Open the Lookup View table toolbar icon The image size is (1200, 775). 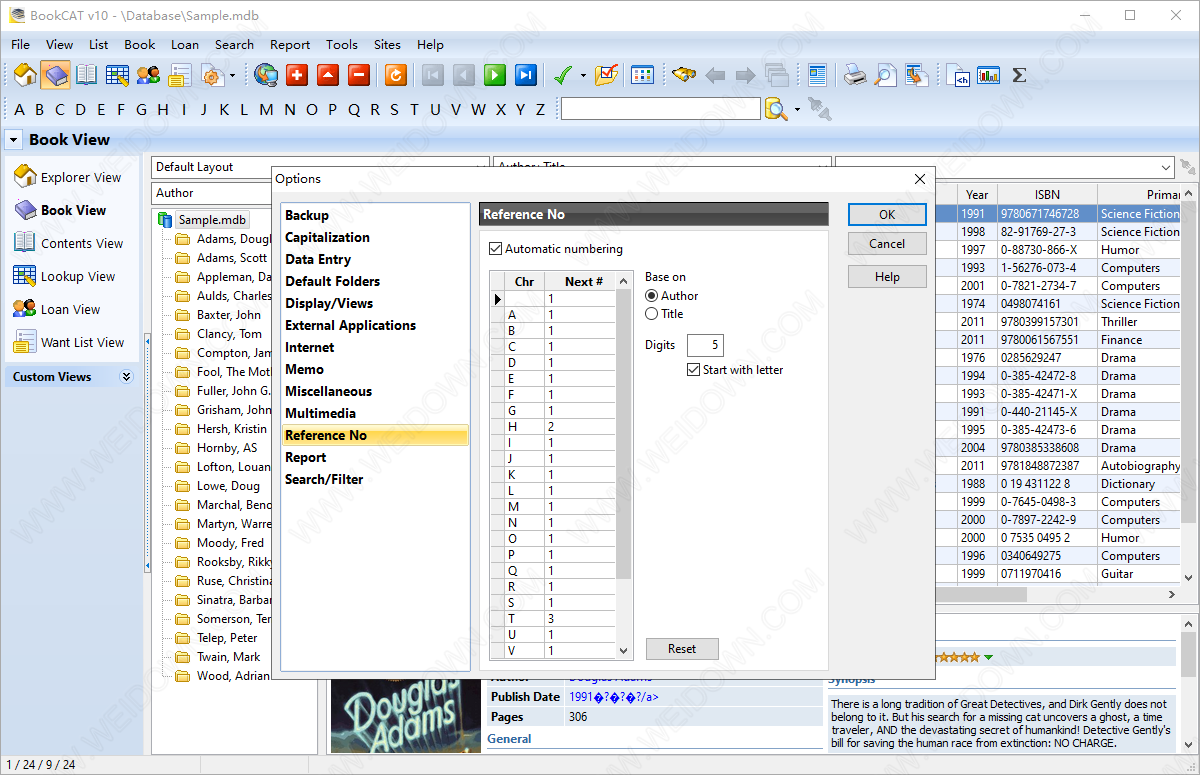pyautogui.click(x=117, y=75)
